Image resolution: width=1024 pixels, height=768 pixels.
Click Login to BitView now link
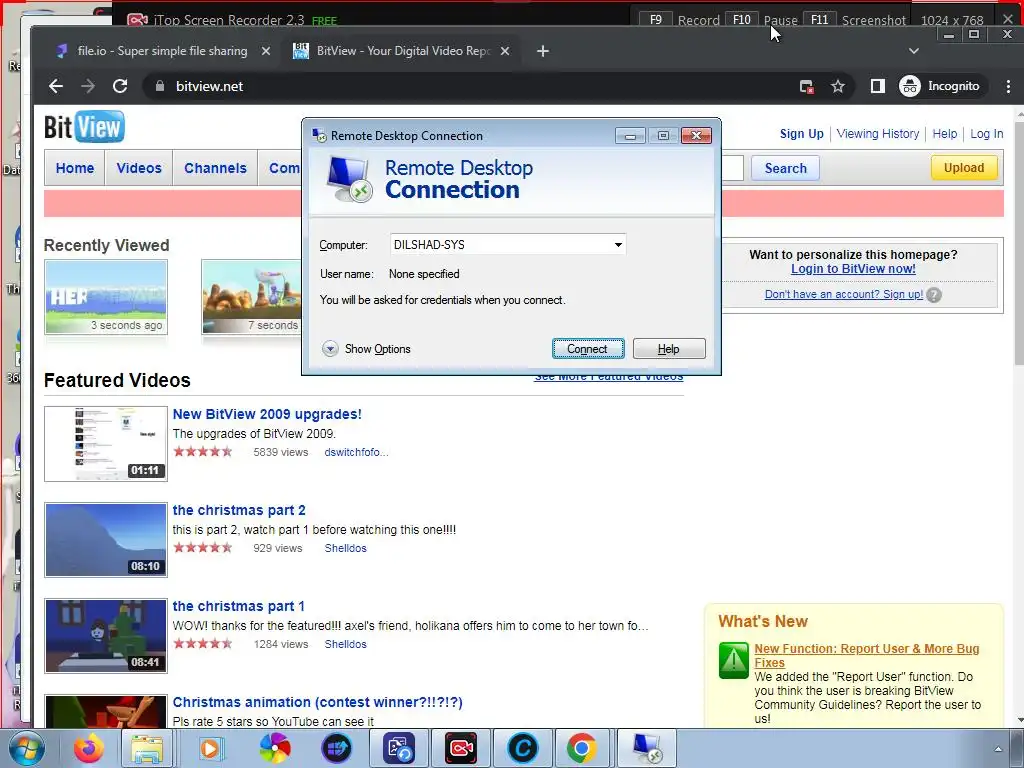click(x=853, y=268)
